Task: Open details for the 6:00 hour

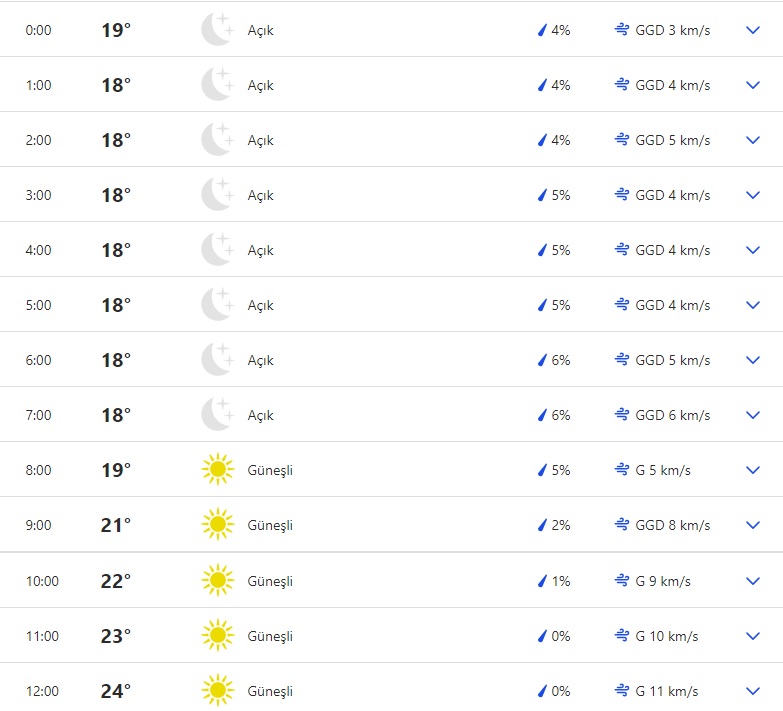Action: click(x=754, y=360)
